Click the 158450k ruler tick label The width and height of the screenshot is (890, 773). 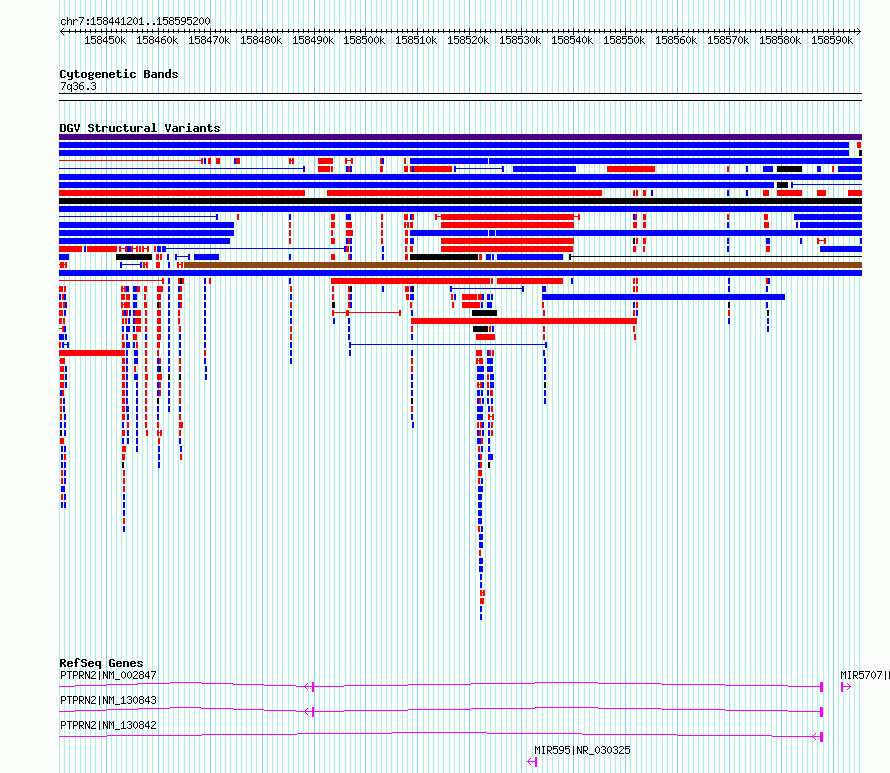105,40
